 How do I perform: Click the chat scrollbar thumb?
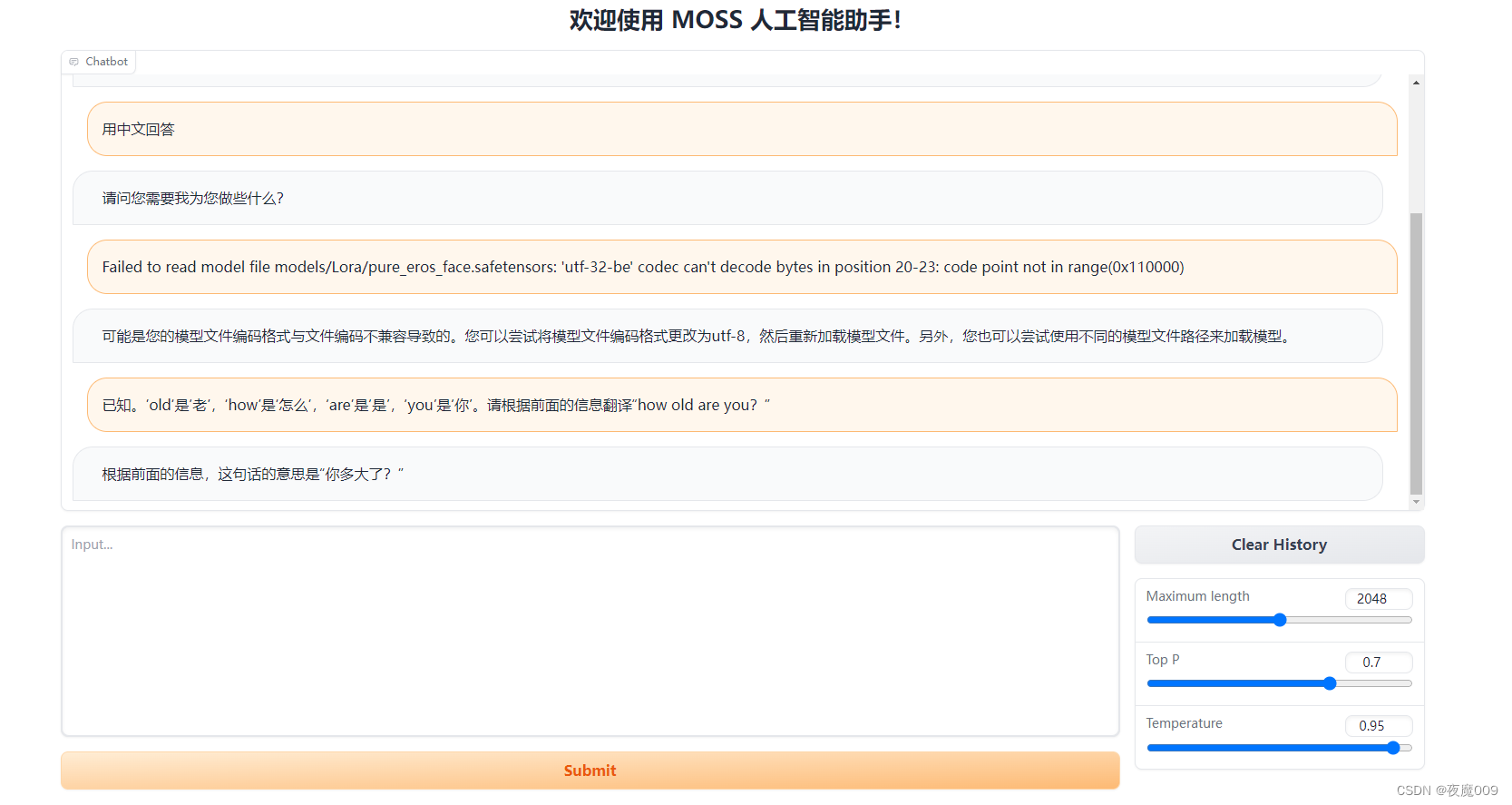click(1416, 354)
